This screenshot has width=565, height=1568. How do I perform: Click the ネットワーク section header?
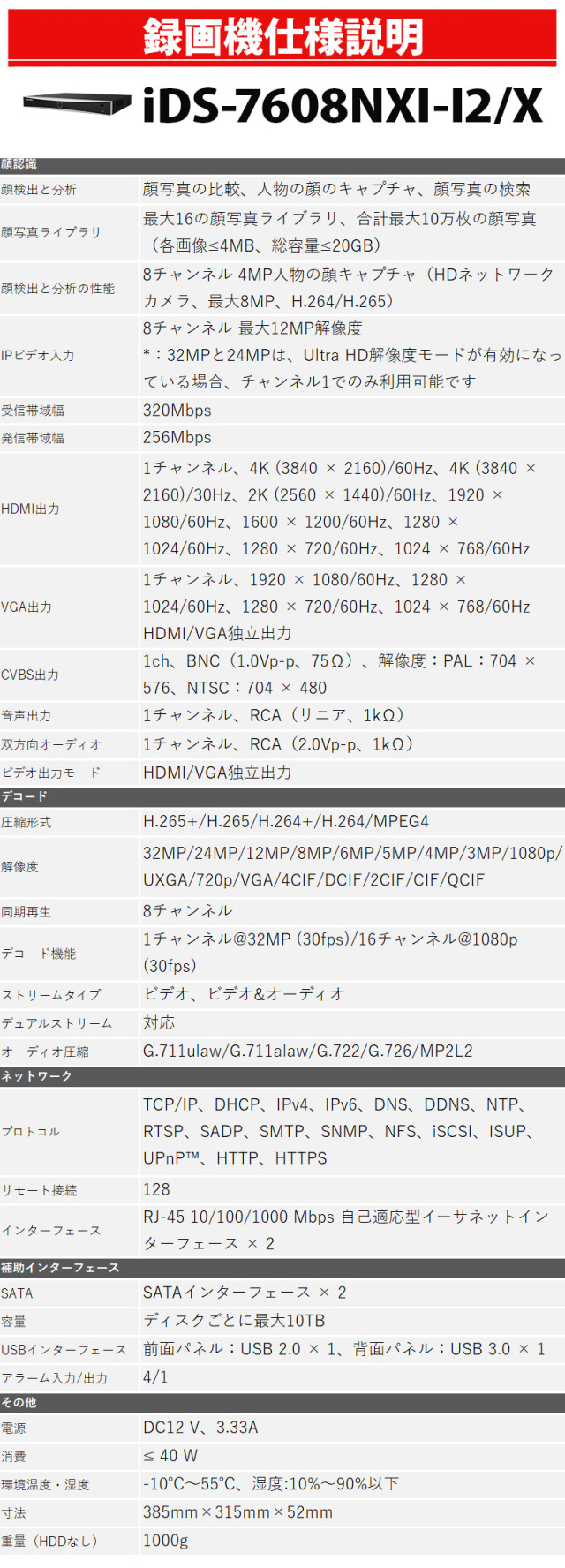37,1076
